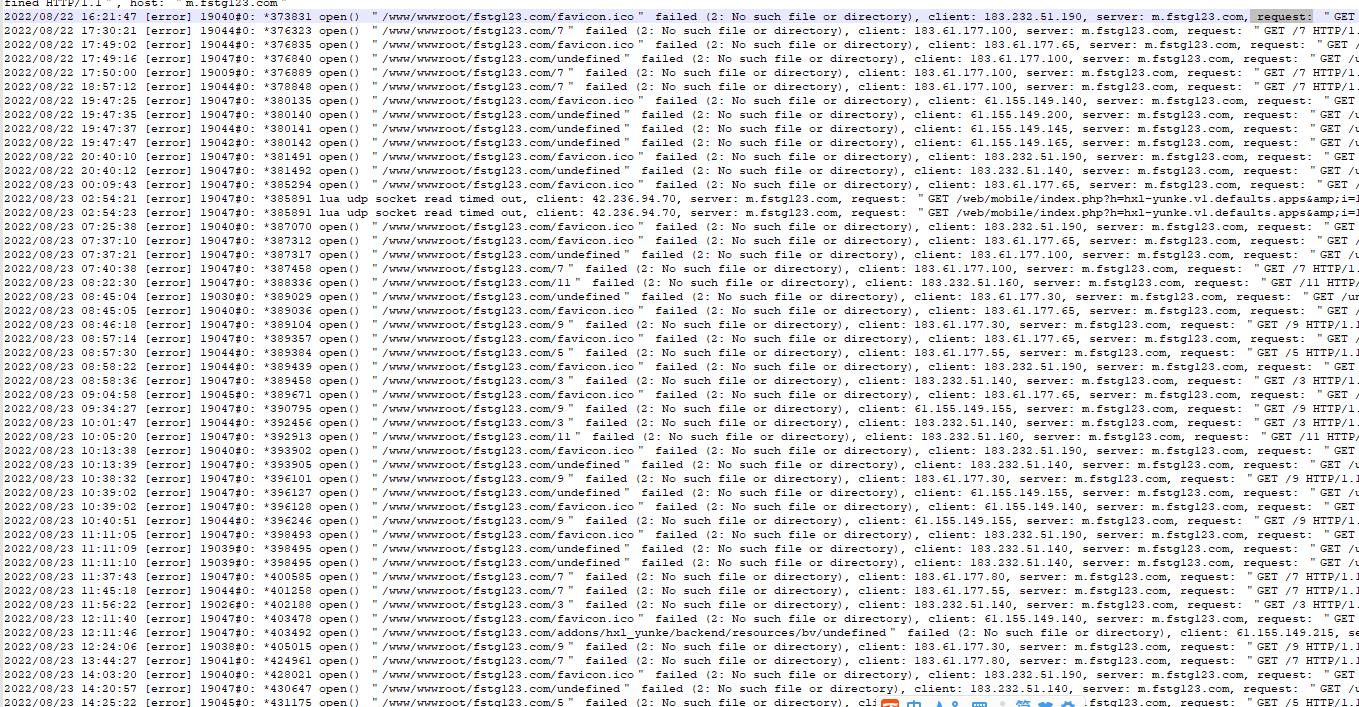Click "lua udp socket read timed out" at 02:54:21

422,199
